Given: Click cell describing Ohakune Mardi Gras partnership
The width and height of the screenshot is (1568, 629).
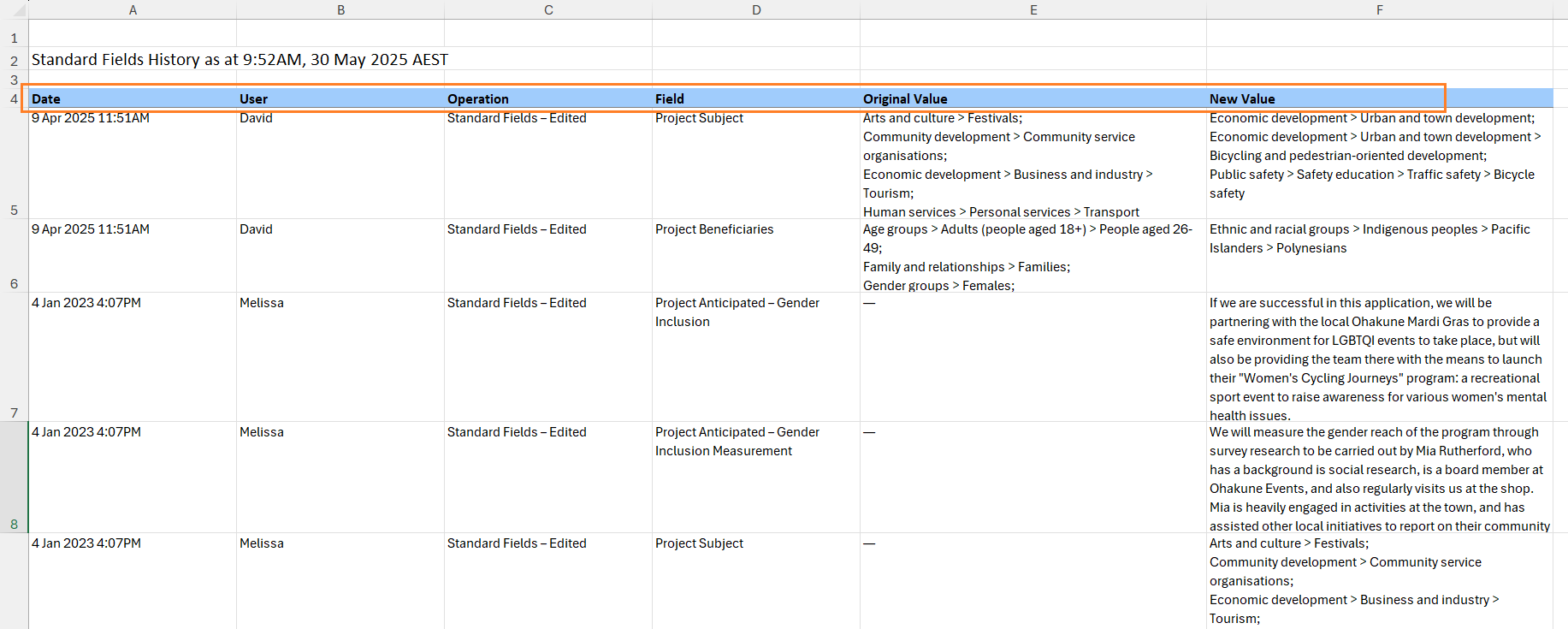Looking at the screenshot, I should coord(1377,359).
